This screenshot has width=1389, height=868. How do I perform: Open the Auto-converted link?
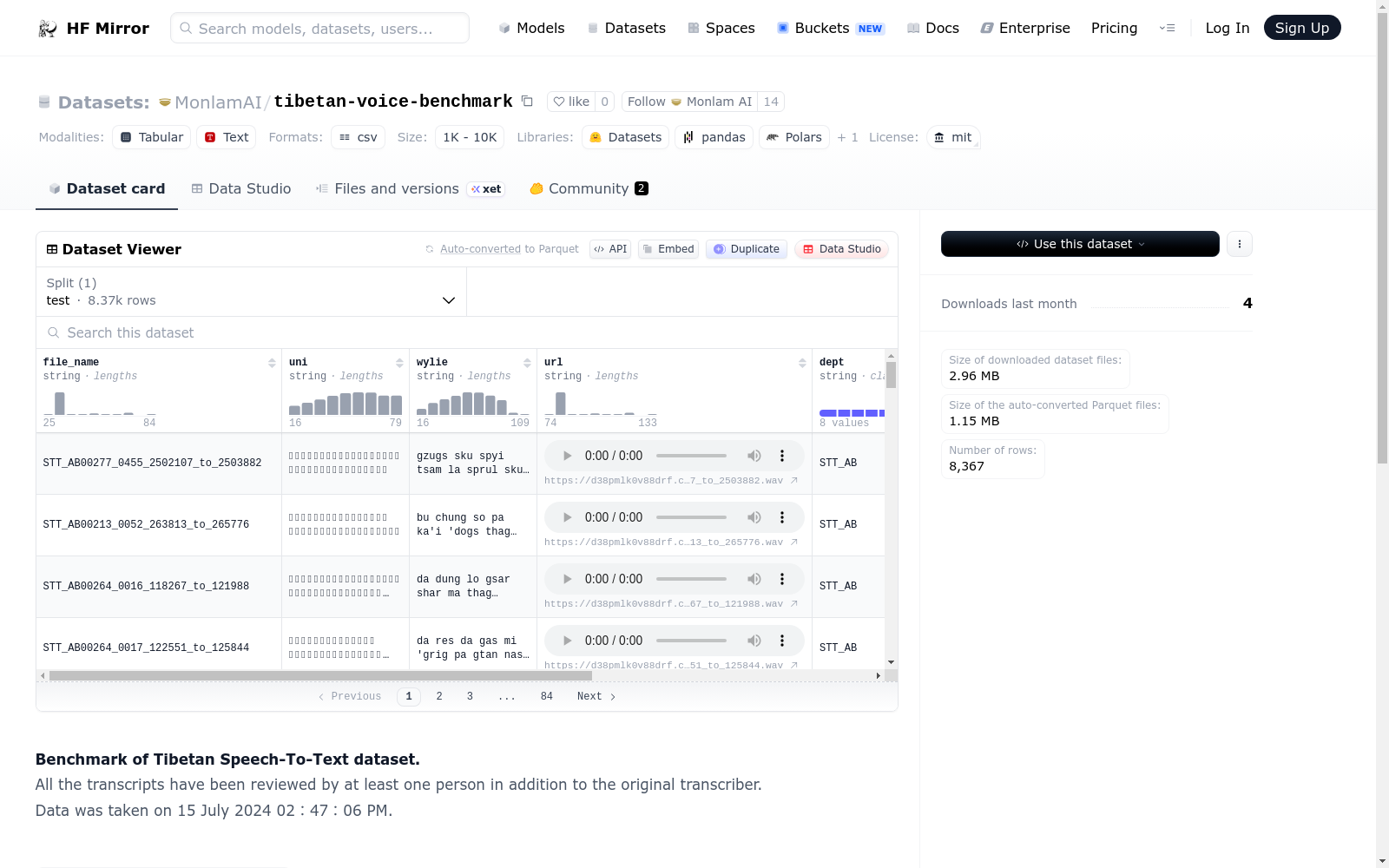coord(480,249)
